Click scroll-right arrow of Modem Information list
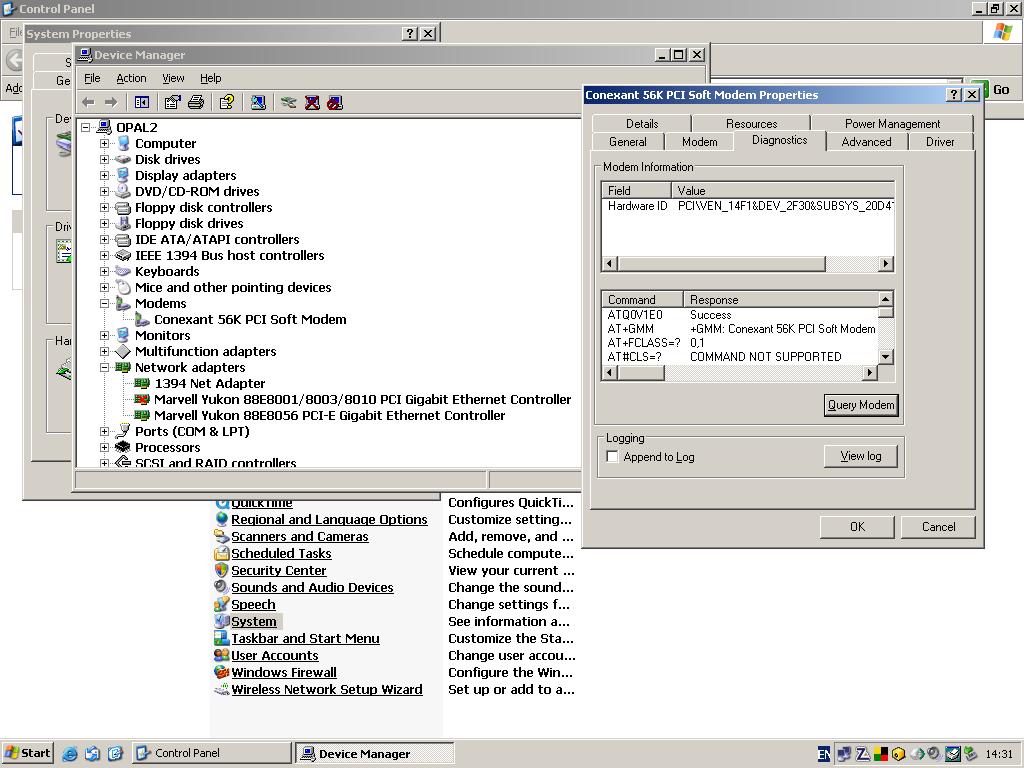This screenshot has height=768, width=1024. [x=886, y=264]
